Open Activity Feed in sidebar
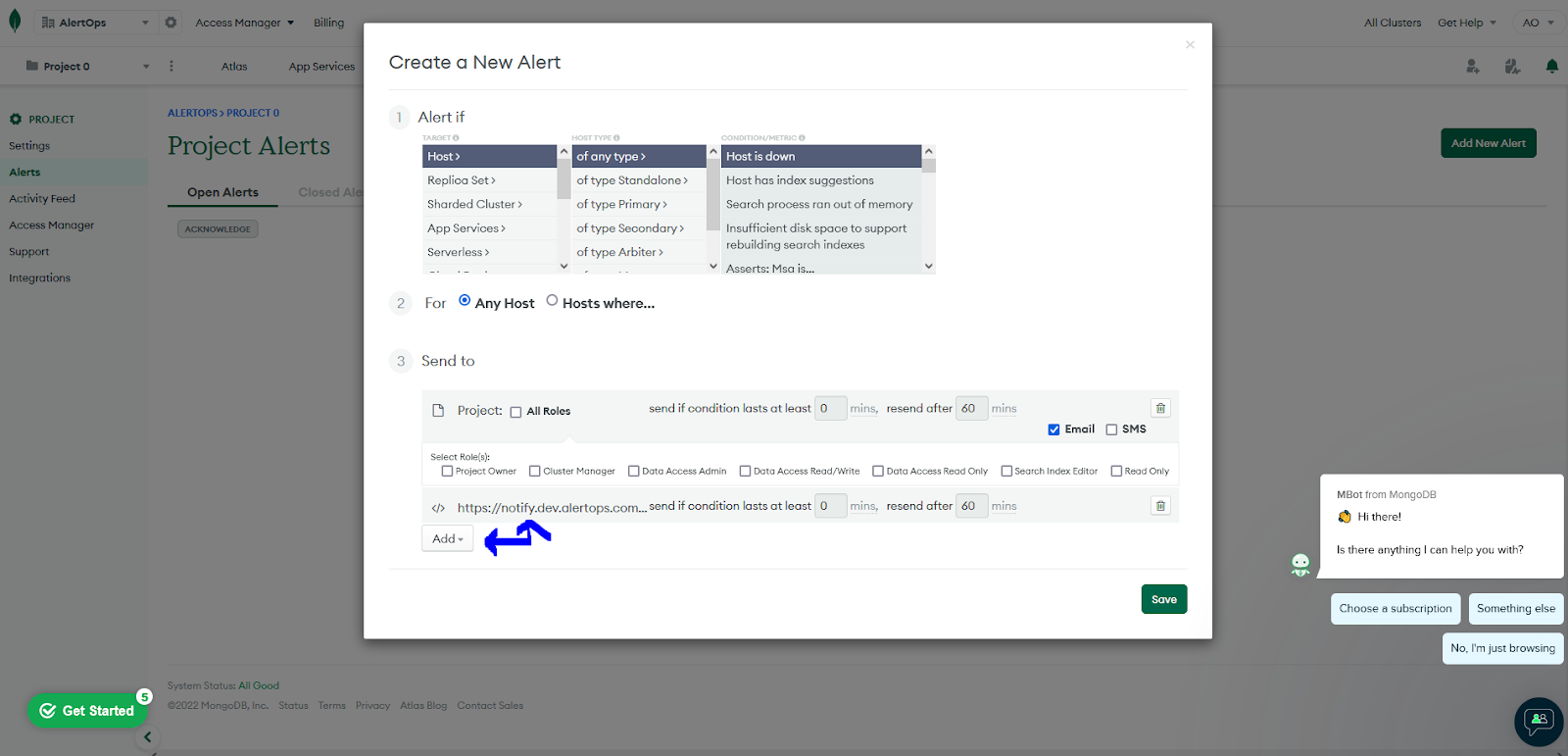 [x=42, y=199]
